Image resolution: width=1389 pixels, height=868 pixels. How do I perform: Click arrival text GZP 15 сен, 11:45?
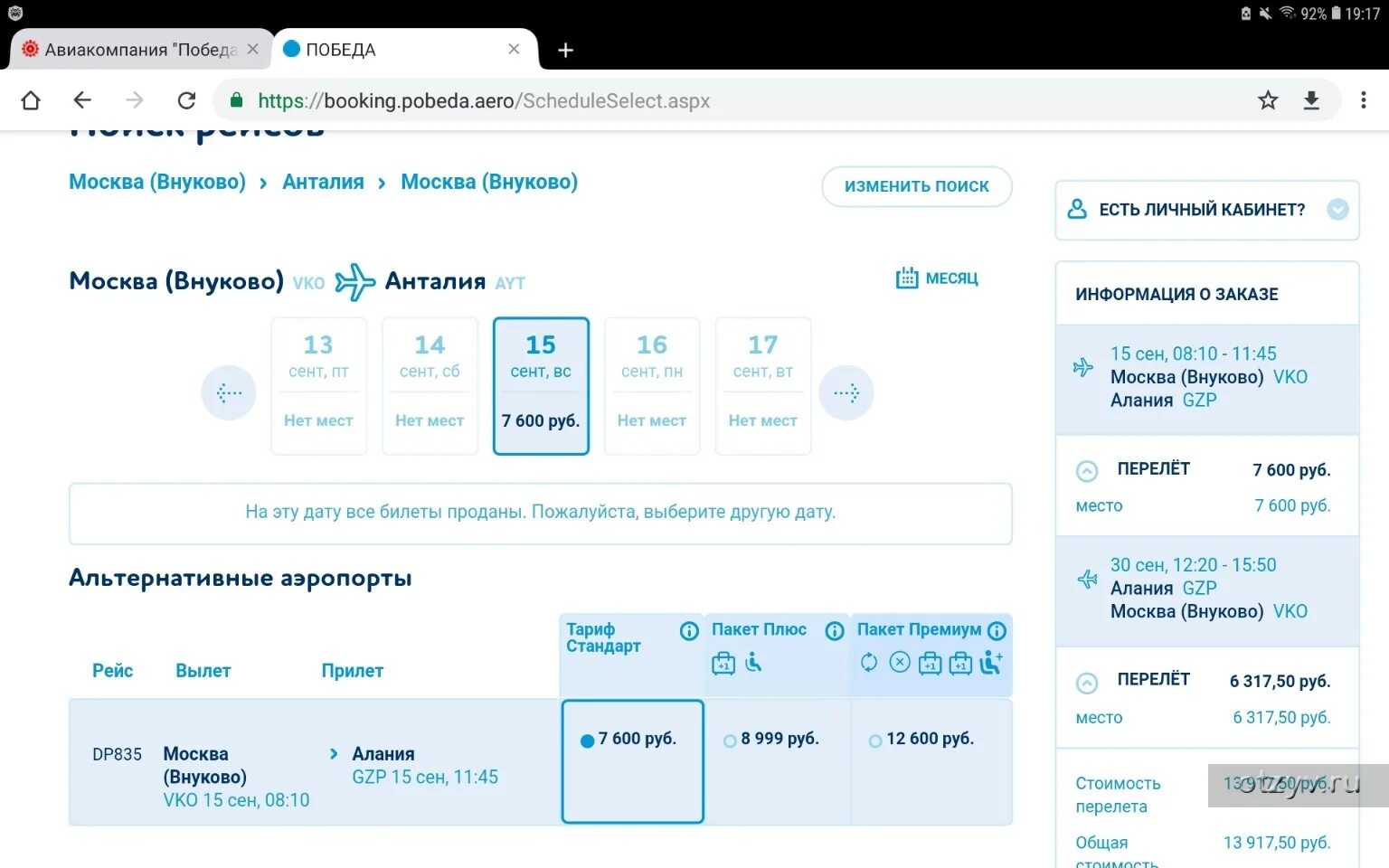(x=425, y=778)
